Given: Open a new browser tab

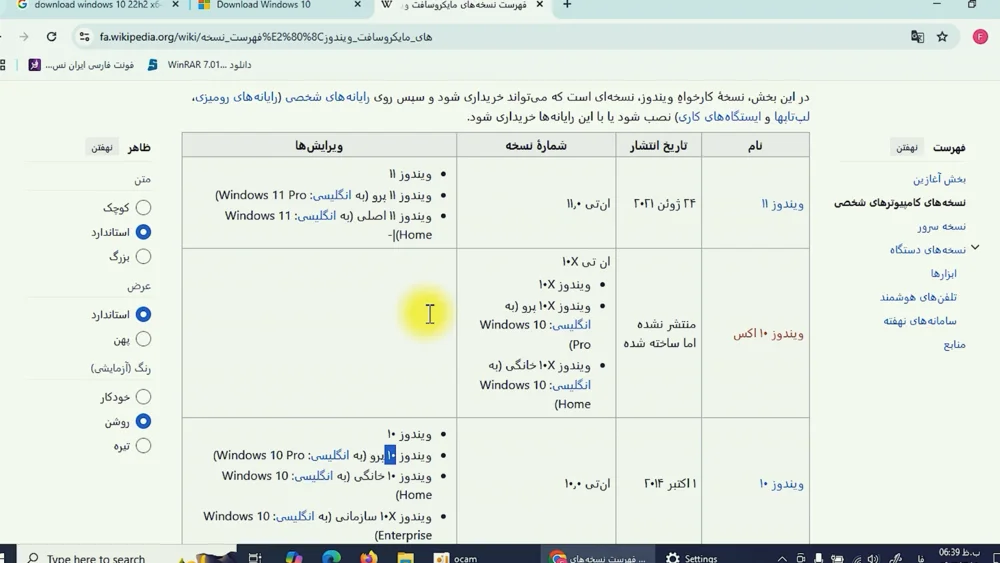Looking at the screenshot, I should 567,5.
